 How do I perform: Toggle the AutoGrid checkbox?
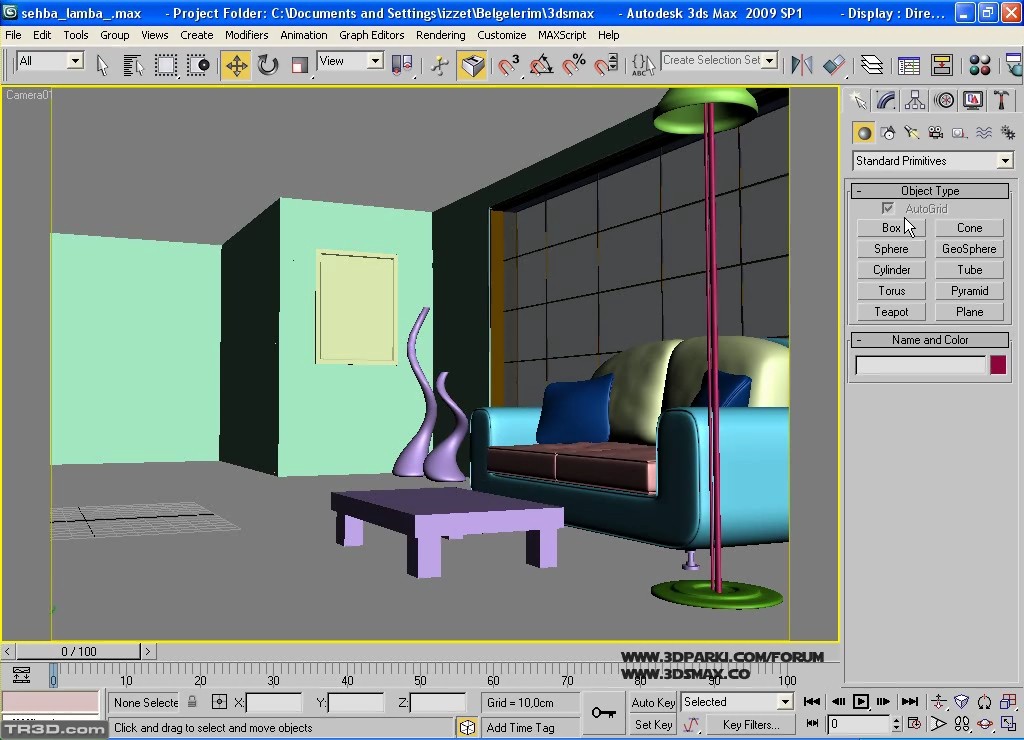pyautogui.click(x=888, y=209)
